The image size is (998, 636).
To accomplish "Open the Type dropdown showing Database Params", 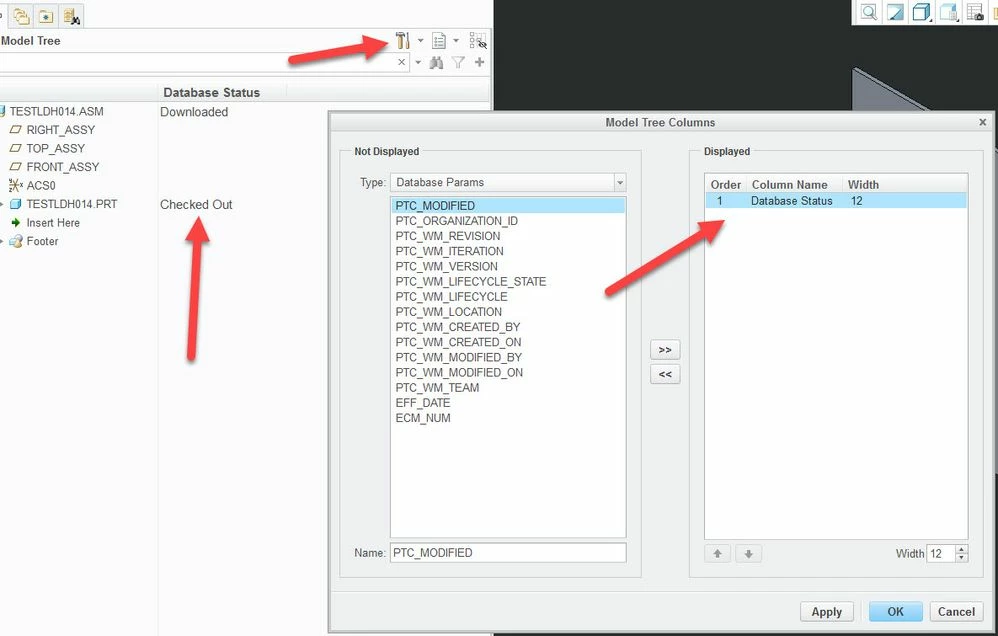I will (508, 183).
